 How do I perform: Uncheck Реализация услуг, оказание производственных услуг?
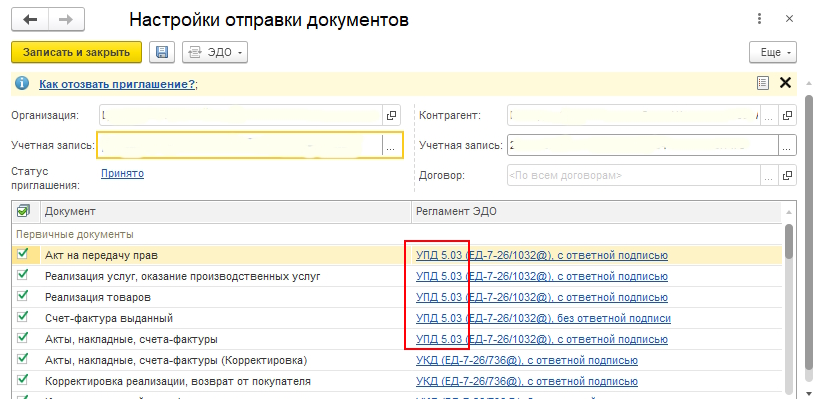coord(22,275)
